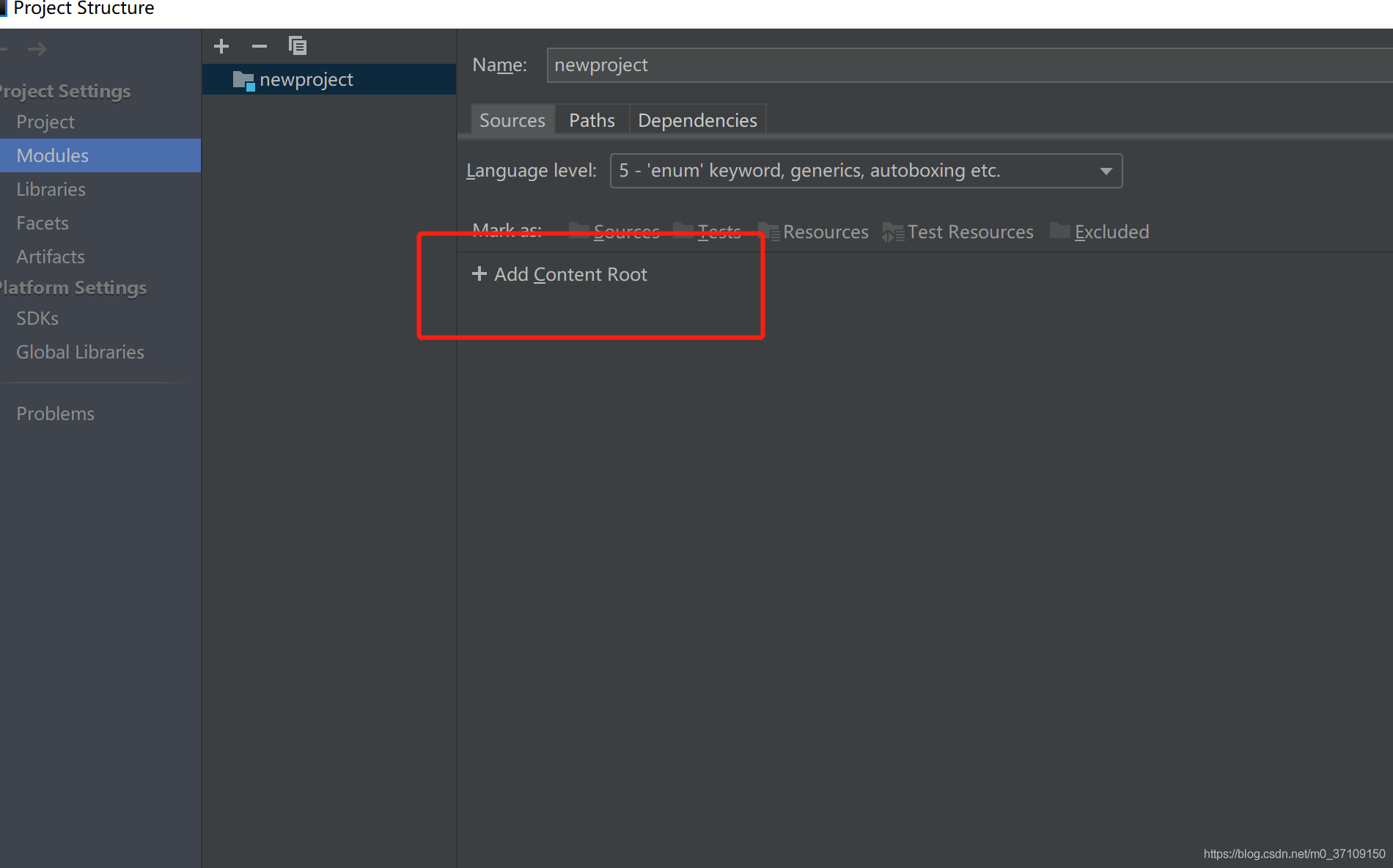Click the remove module minus icon
Screen dimensions: 1393x868
[x=260, y=47]
